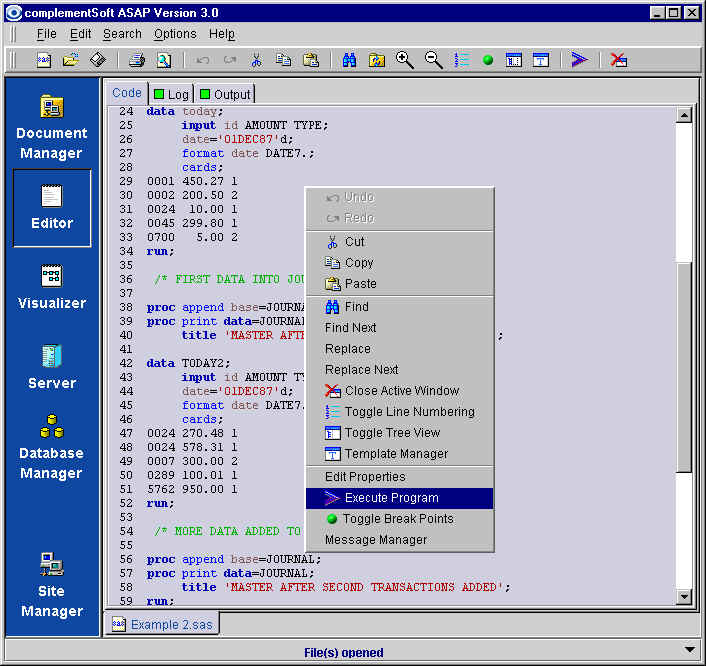Click the save toolbar icon
The image size is (706, 666).
(x=98, y=60)
